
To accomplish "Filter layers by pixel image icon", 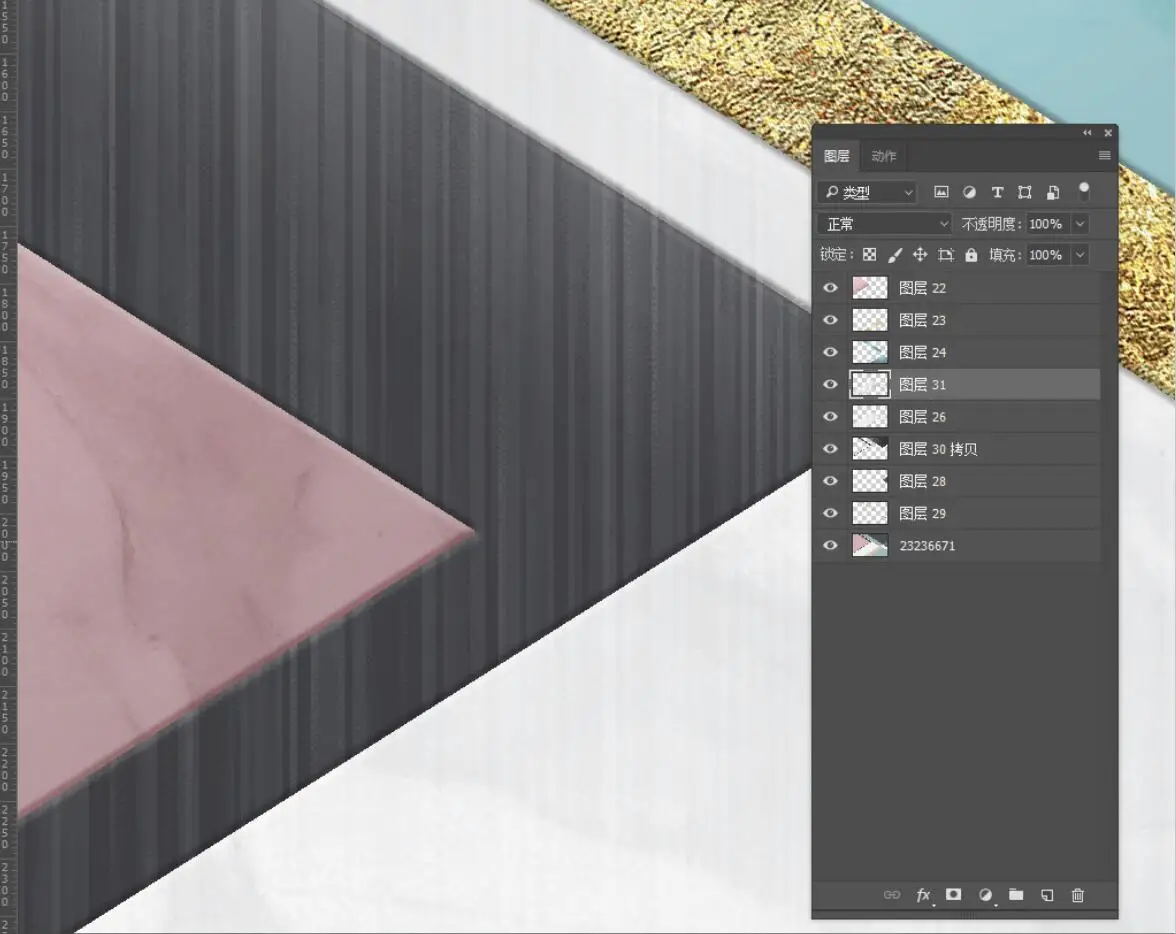I will pos(940,192).
